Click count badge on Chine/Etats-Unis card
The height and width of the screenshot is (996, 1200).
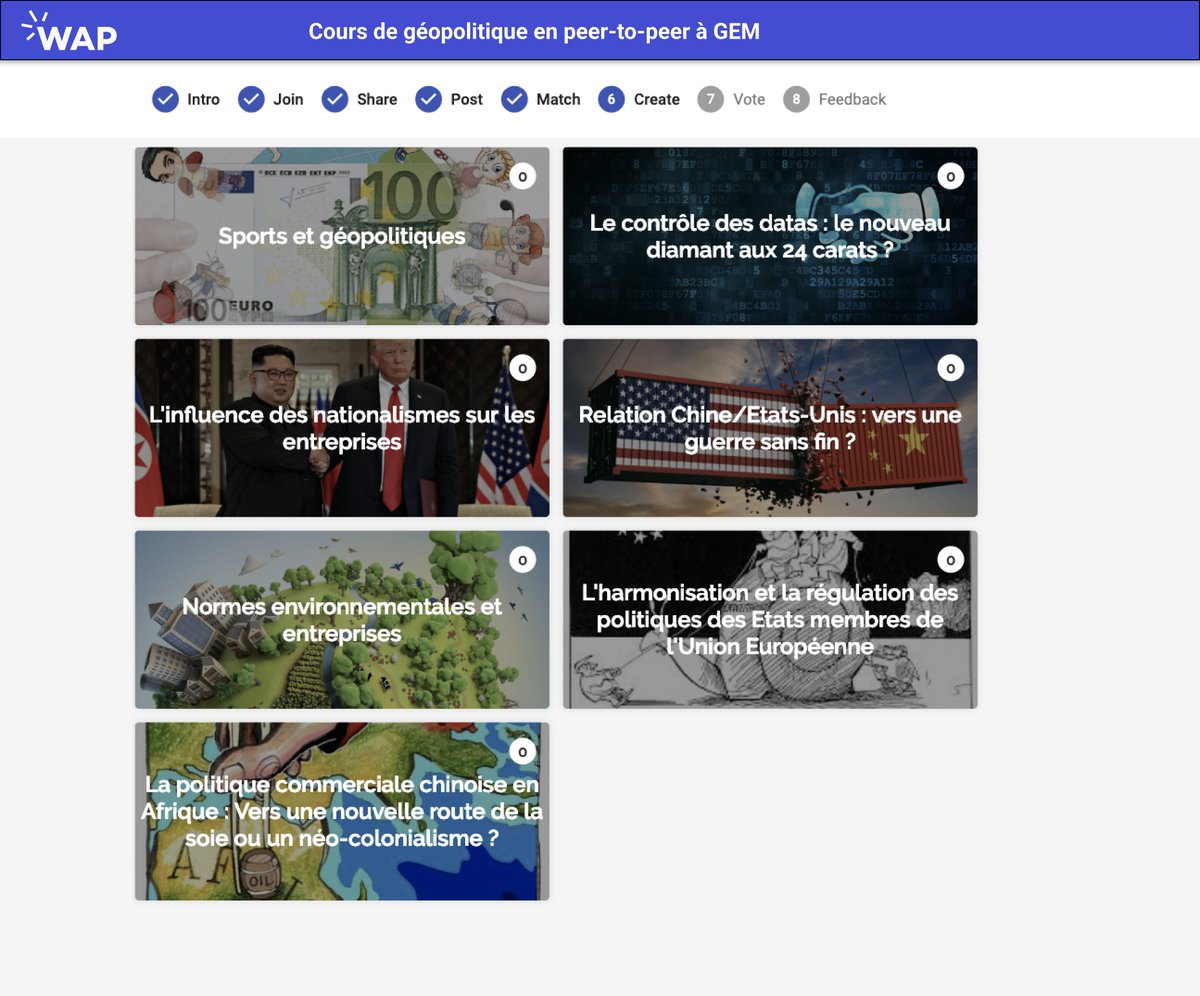pyautogui.click(x=950, y=368)
